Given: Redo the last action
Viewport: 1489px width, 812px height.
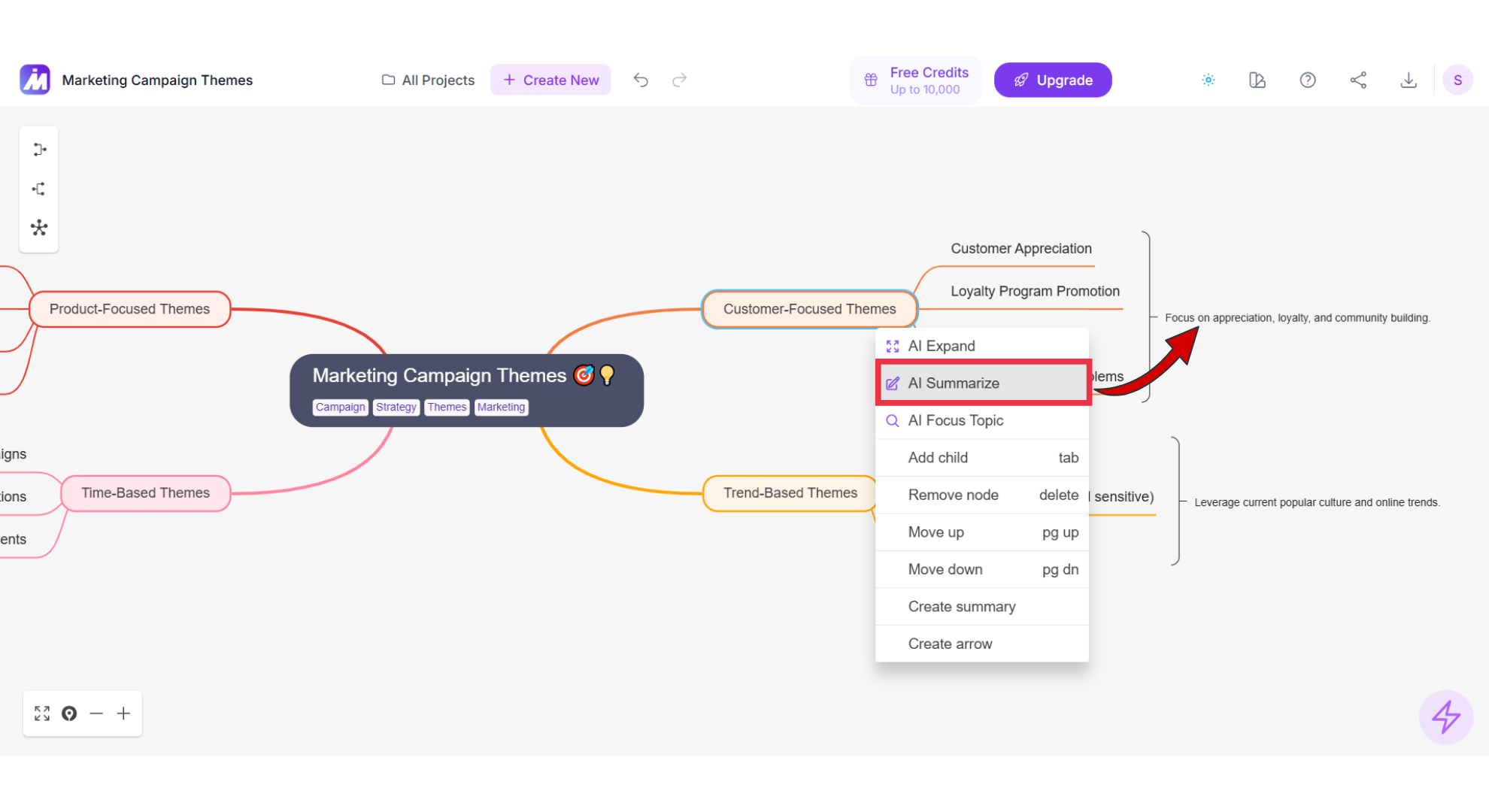Looking at the screenshot, I should pyautogui.click(x=679, y=80).
